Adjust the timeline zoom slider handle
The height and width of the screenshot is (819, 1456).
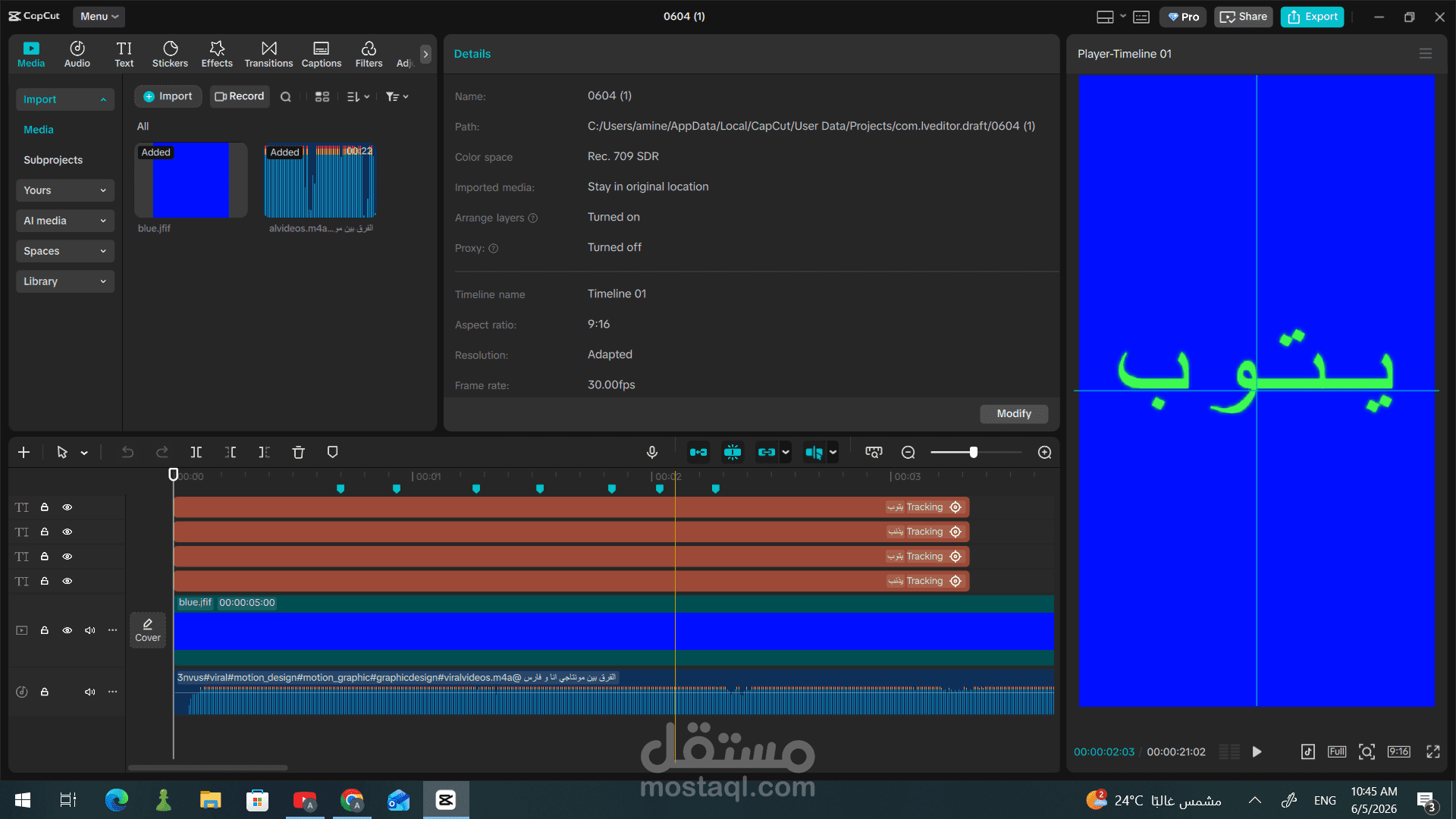point(973,453)
